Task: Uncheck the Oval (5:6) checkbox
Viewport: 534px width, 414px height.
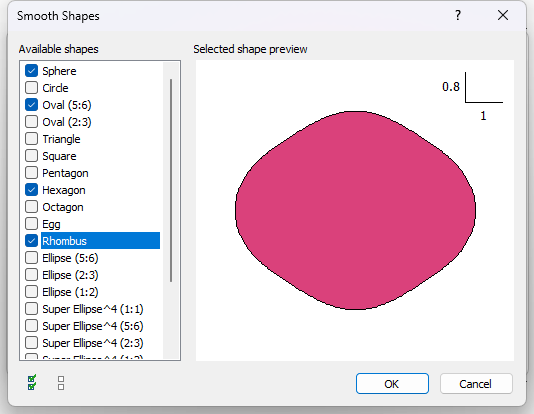Action: [x=31, y=105]
